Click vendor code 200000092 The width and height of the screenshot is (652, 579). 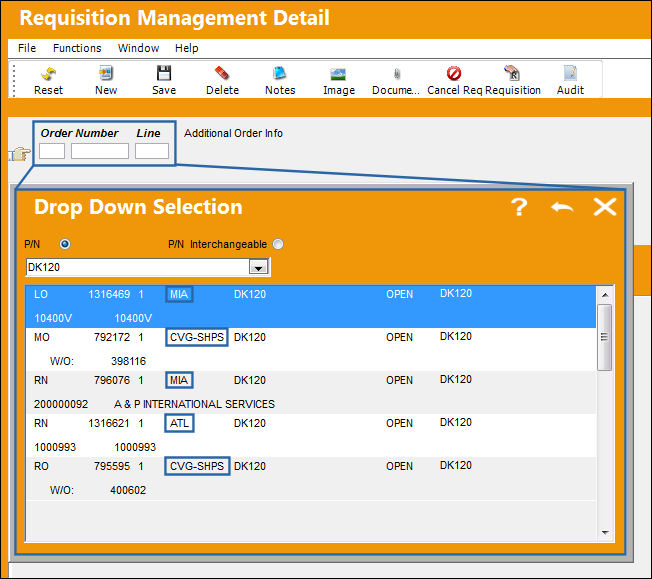[61, 404]
